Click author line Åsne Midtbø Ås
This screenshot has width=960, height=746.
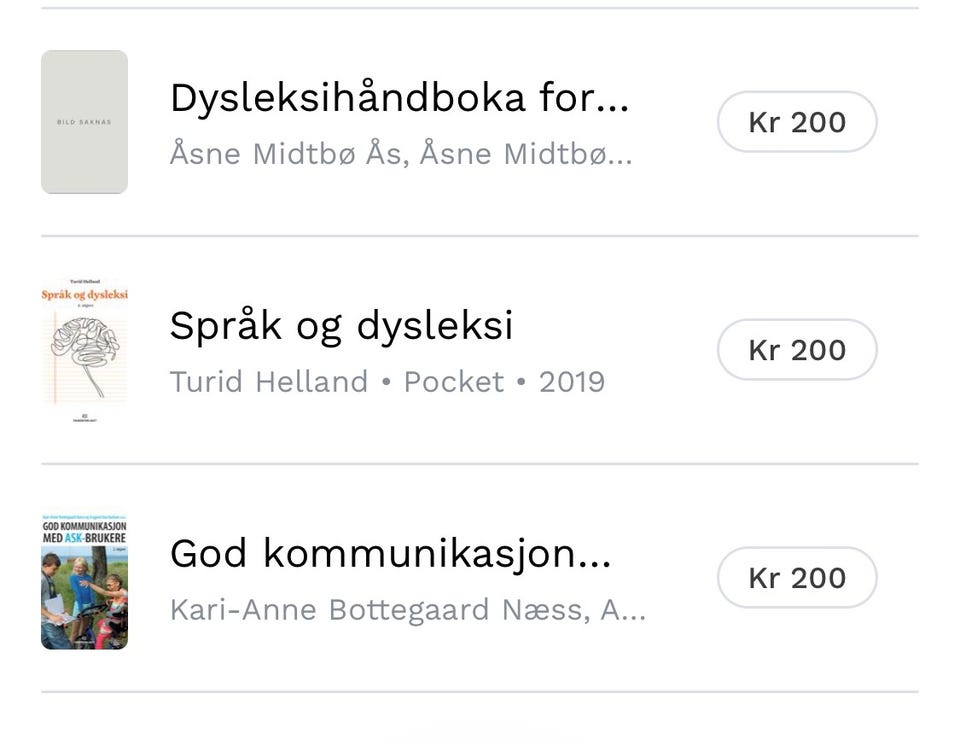pyautogui.click(x=289, y=155)
